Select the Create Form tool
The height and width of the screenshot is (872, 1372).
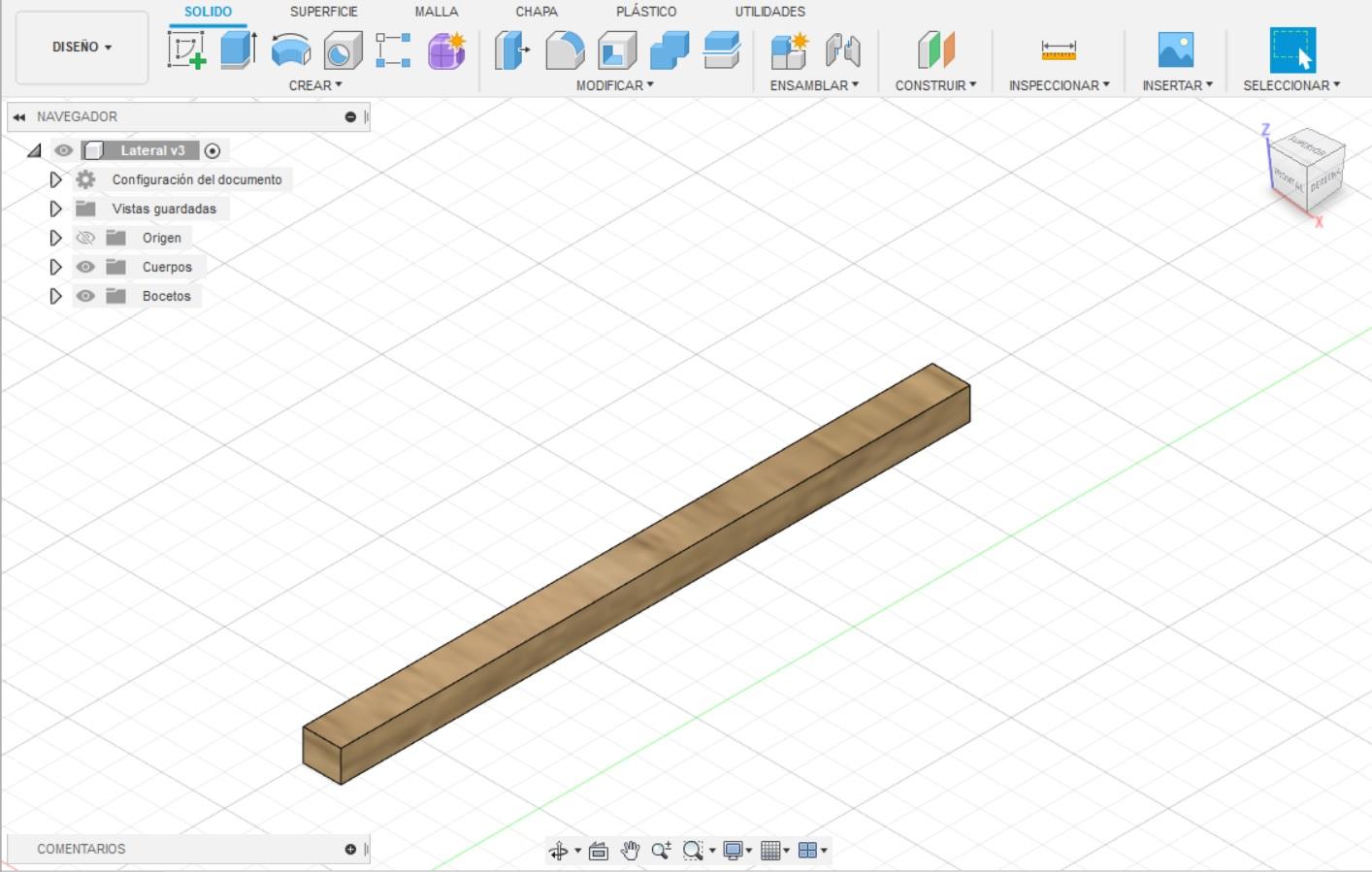446,49
